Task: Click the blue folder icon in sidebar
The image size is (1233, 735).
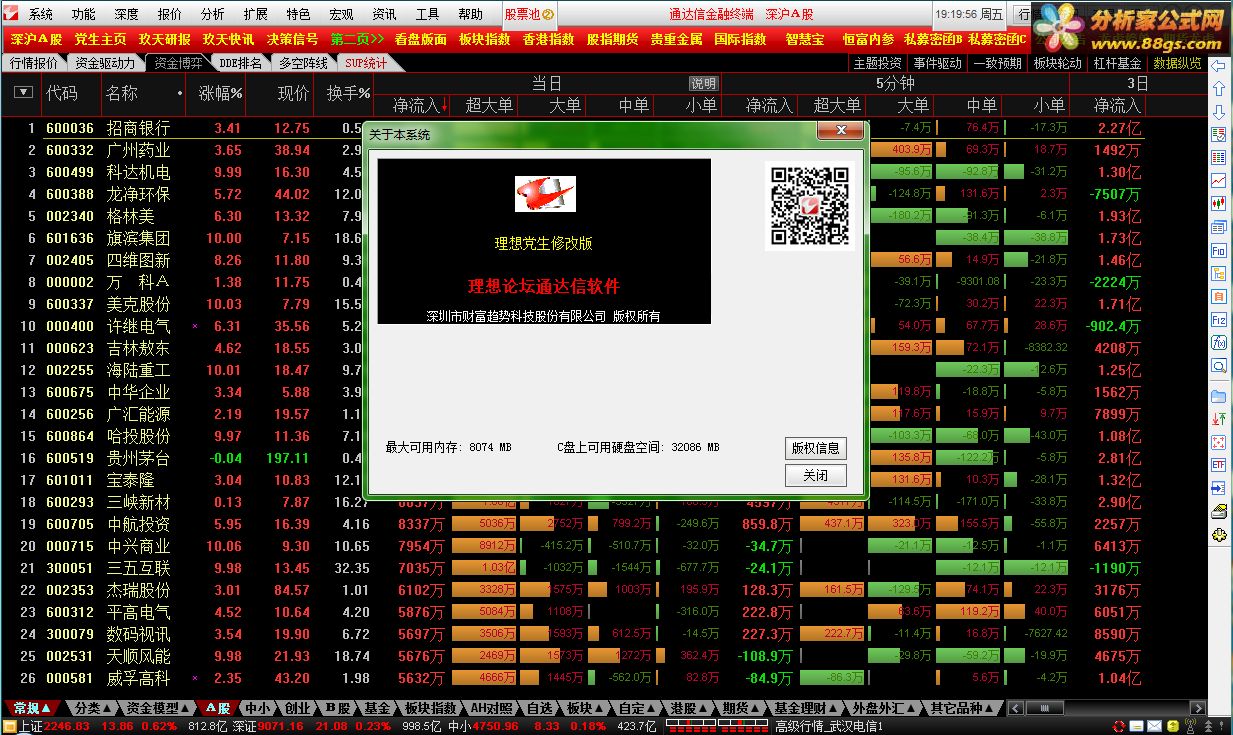Action: [x=1218, y=396]
